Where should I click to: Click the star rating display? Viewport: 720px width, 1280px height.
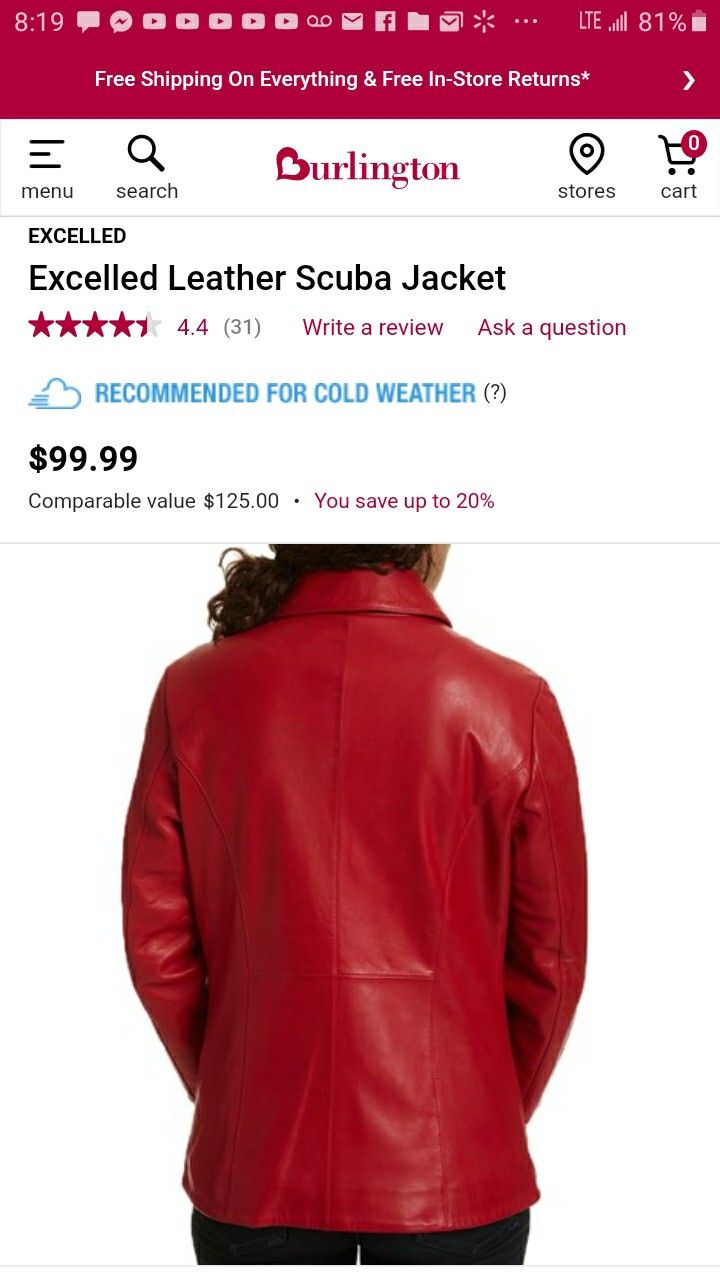click(x=95, y=326)
